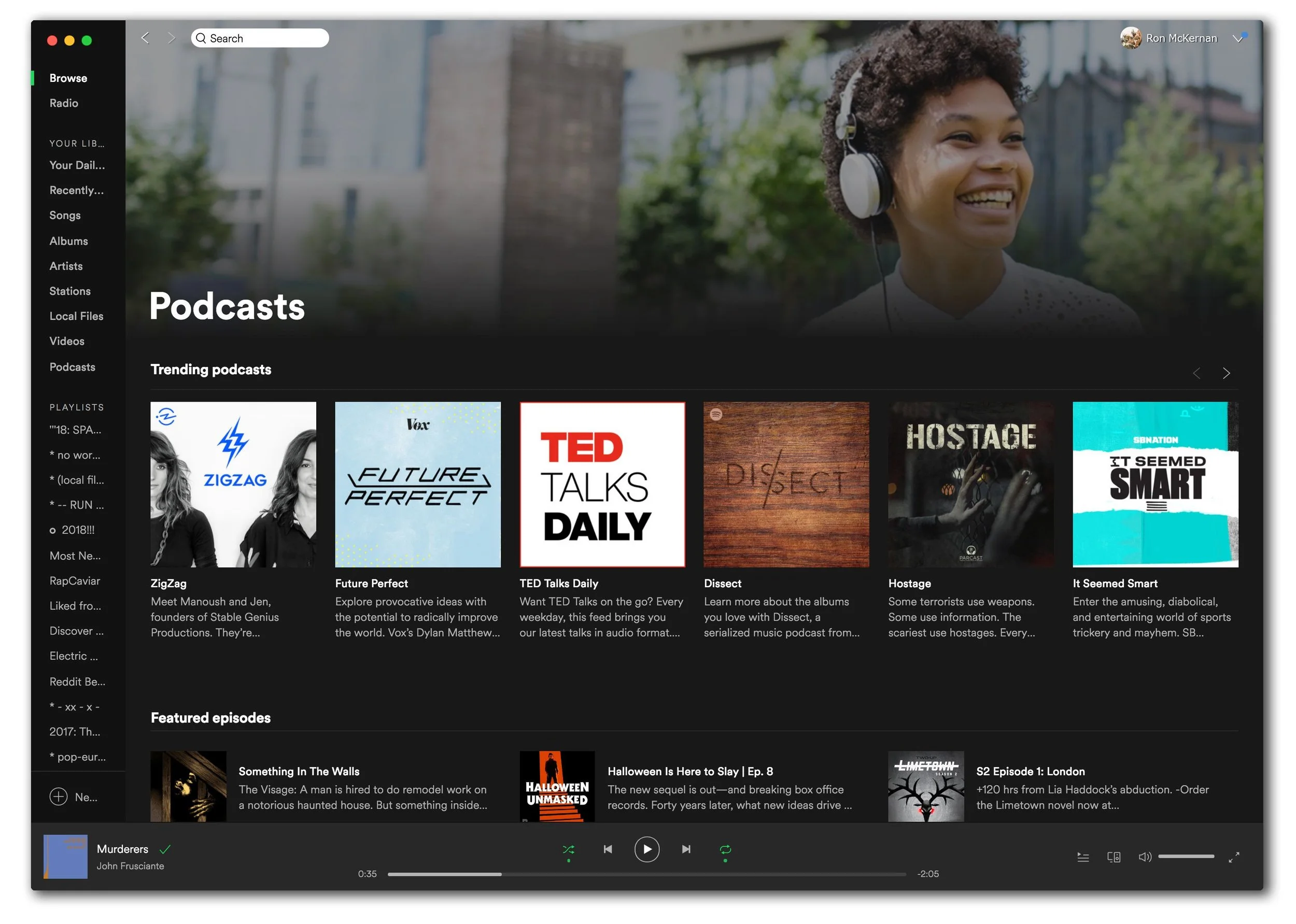Viewport: 1296px width, 924px height.
Task: Open the "Electric ..." playlist
Action: click(x=74, y=657)
